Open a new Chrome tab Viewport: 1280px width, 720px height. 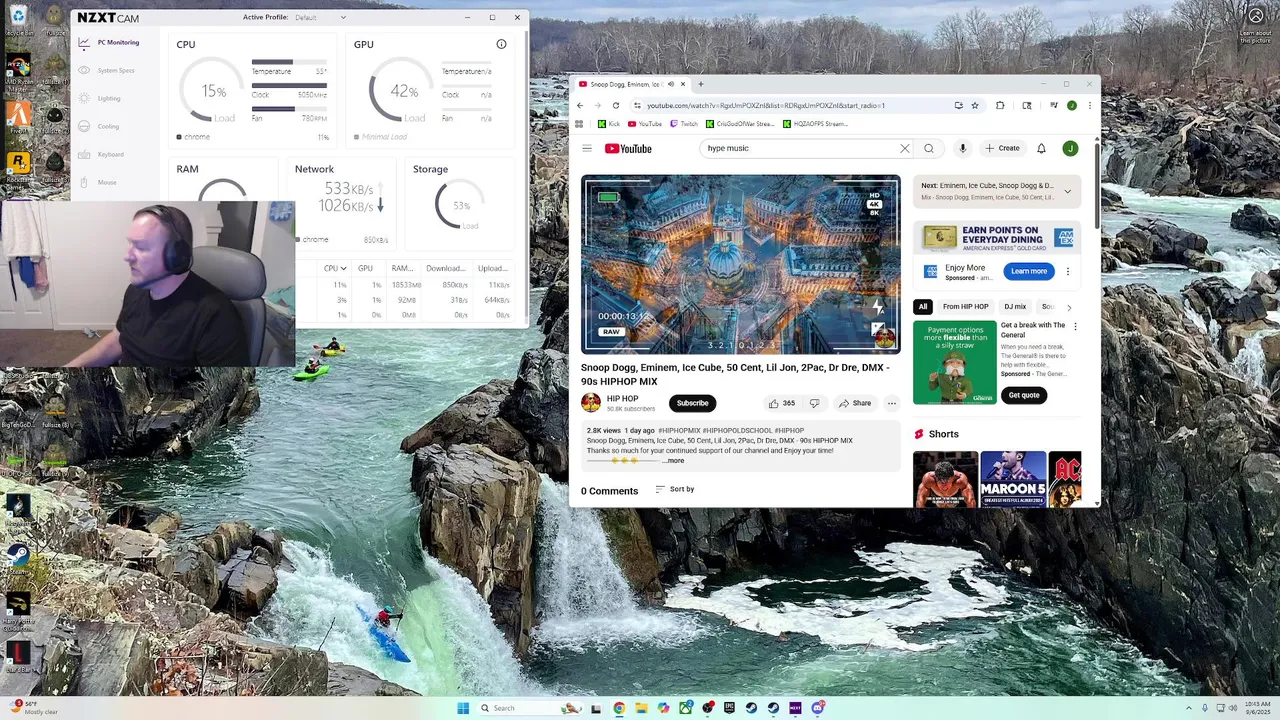pos(700,84)
